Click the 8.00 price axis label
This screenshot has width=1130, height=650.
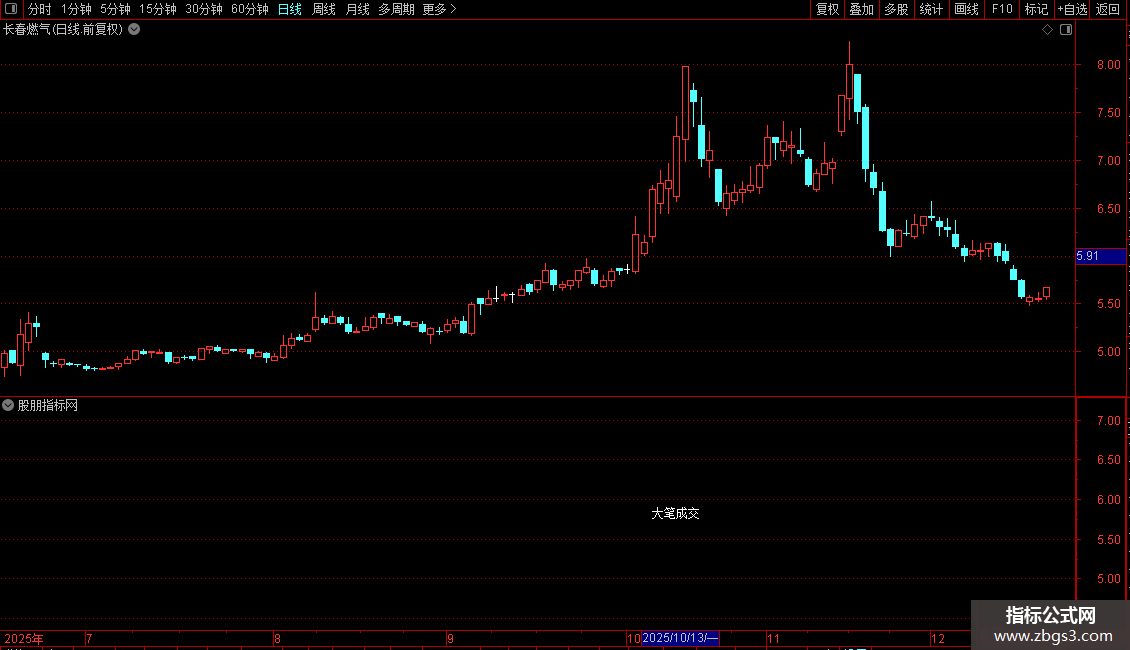(1108, 65)
